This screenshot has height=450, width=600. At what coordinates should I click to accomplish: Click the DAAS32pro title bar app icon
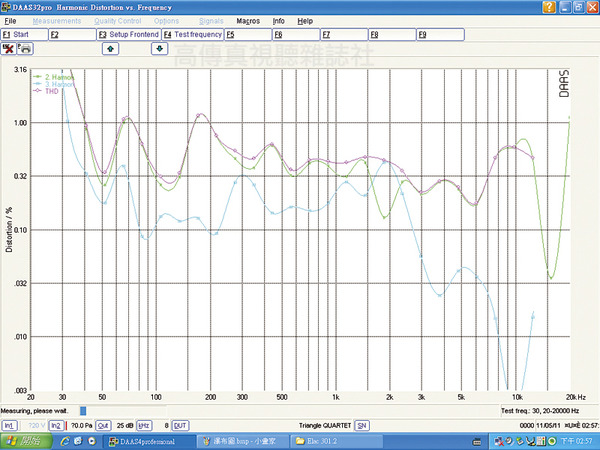[6, 7]
